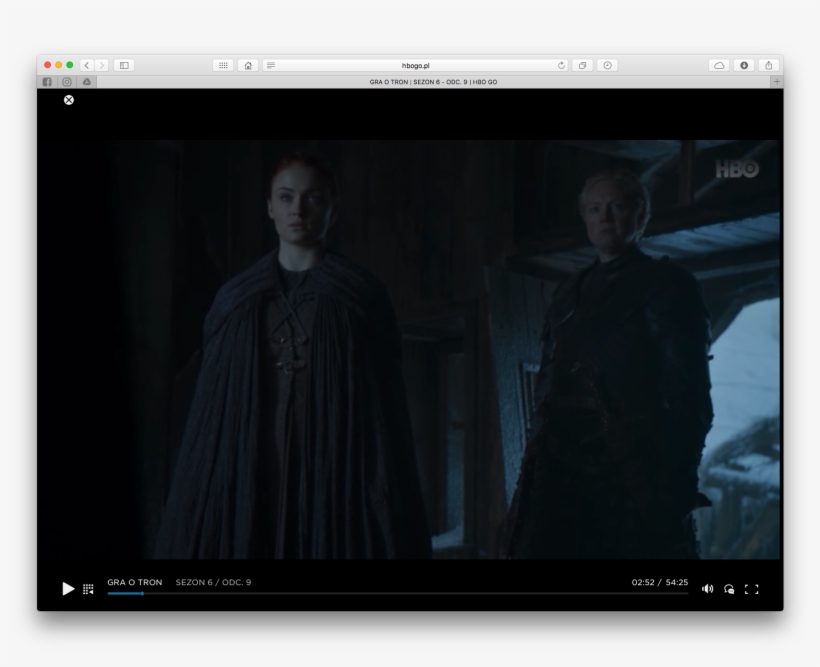Click the hbogo.pl address field

(x=415, y=65)
